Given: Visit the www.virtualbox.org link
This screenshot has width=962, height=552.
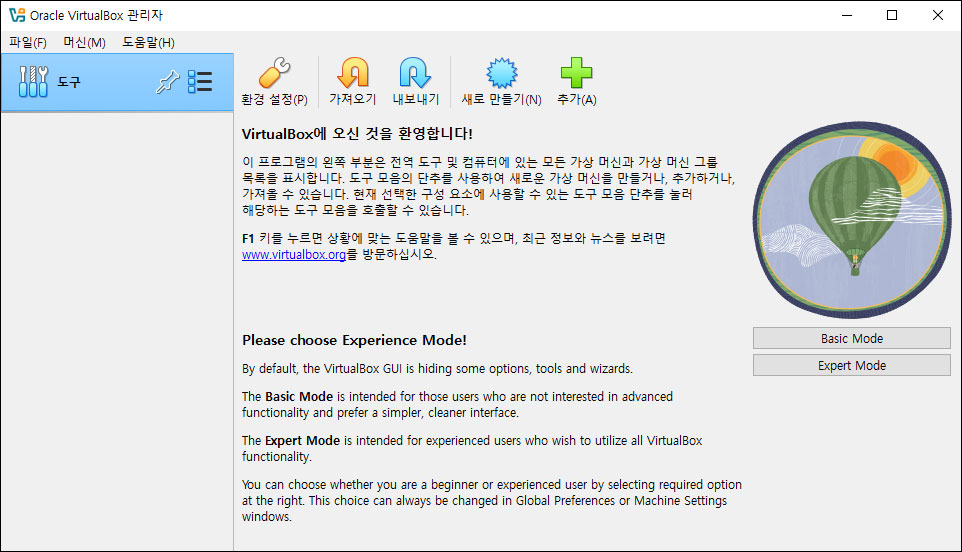Looking at the screenshot, I should point(294,254).
